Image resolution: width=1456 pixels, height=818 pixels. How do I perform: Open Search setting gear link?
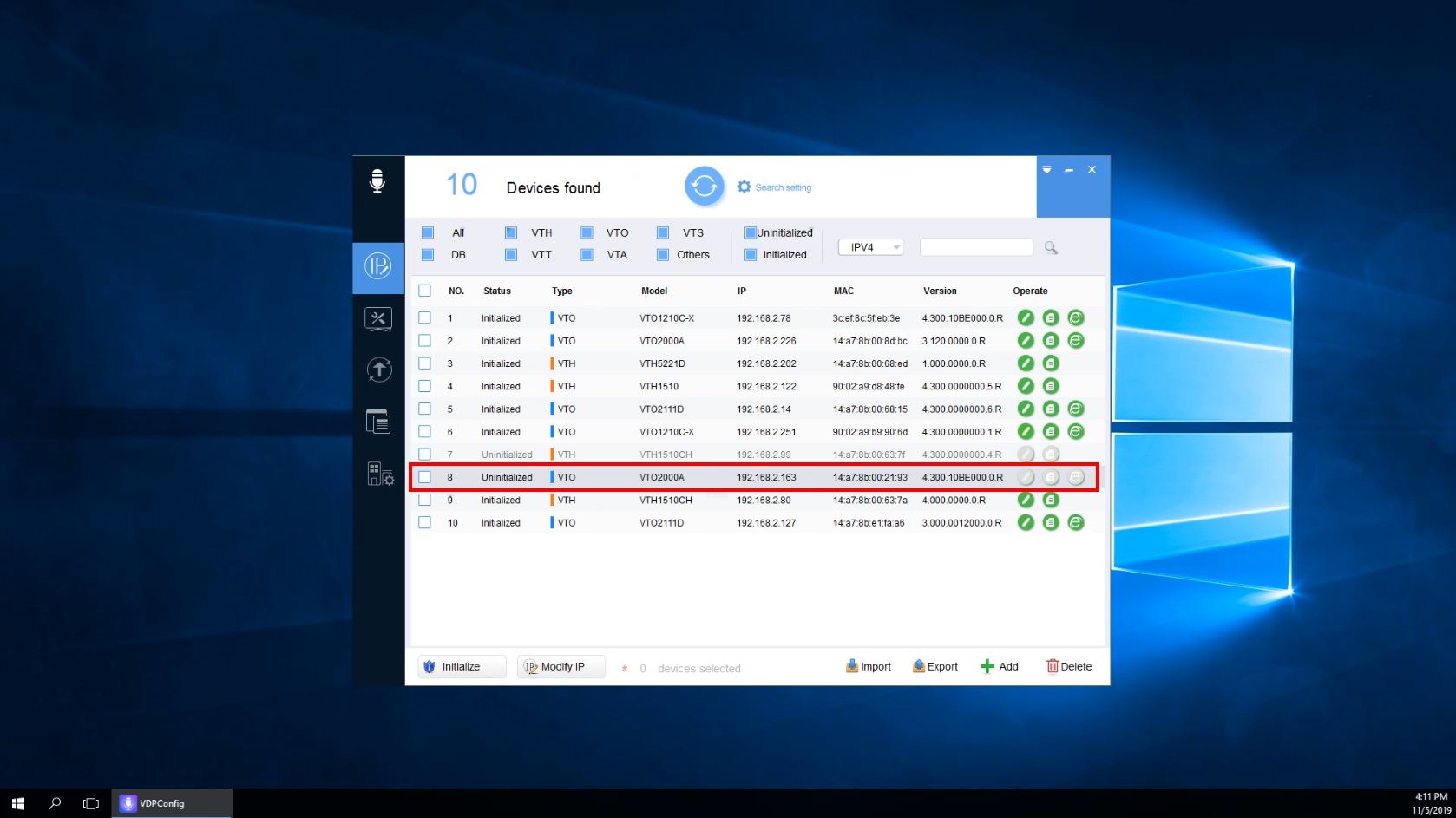pyautogui.click(x=774, y=187)
